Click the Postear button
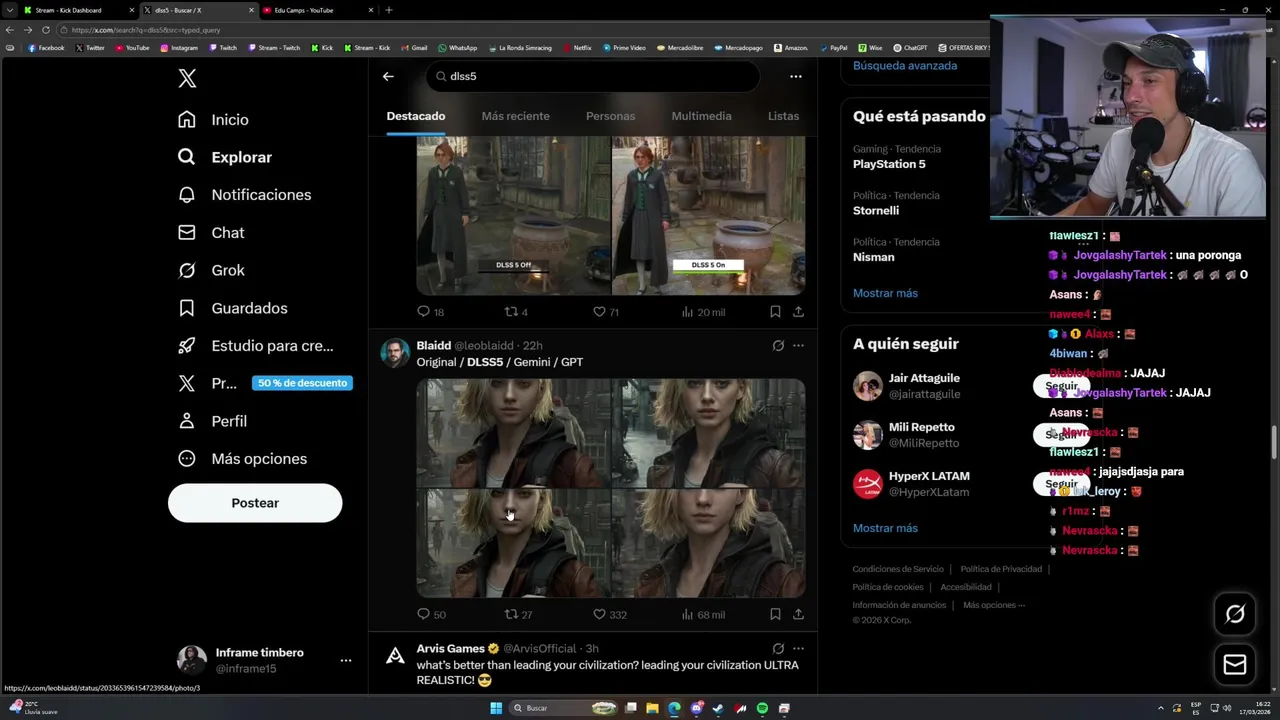Screen dimensions: 1280x720 pos(255,503)
